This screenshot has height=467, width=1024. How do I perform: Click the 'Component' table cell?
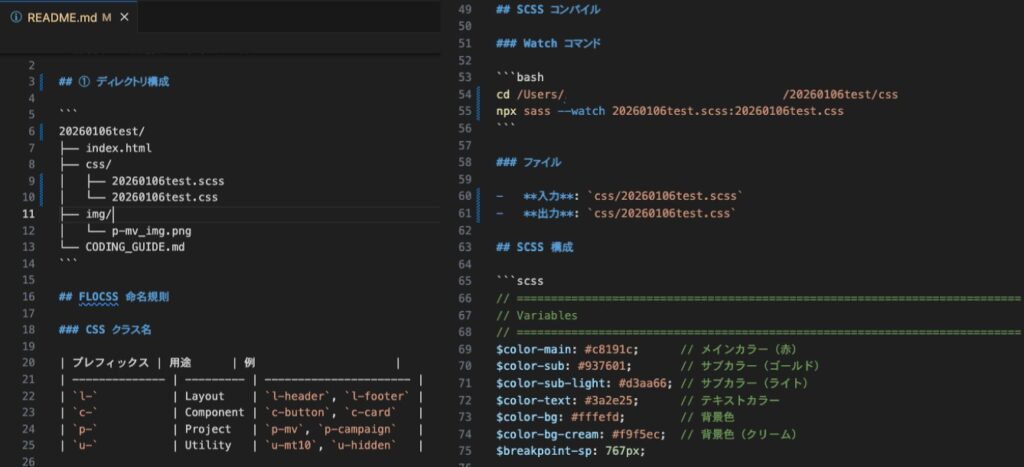pos(214,412)
